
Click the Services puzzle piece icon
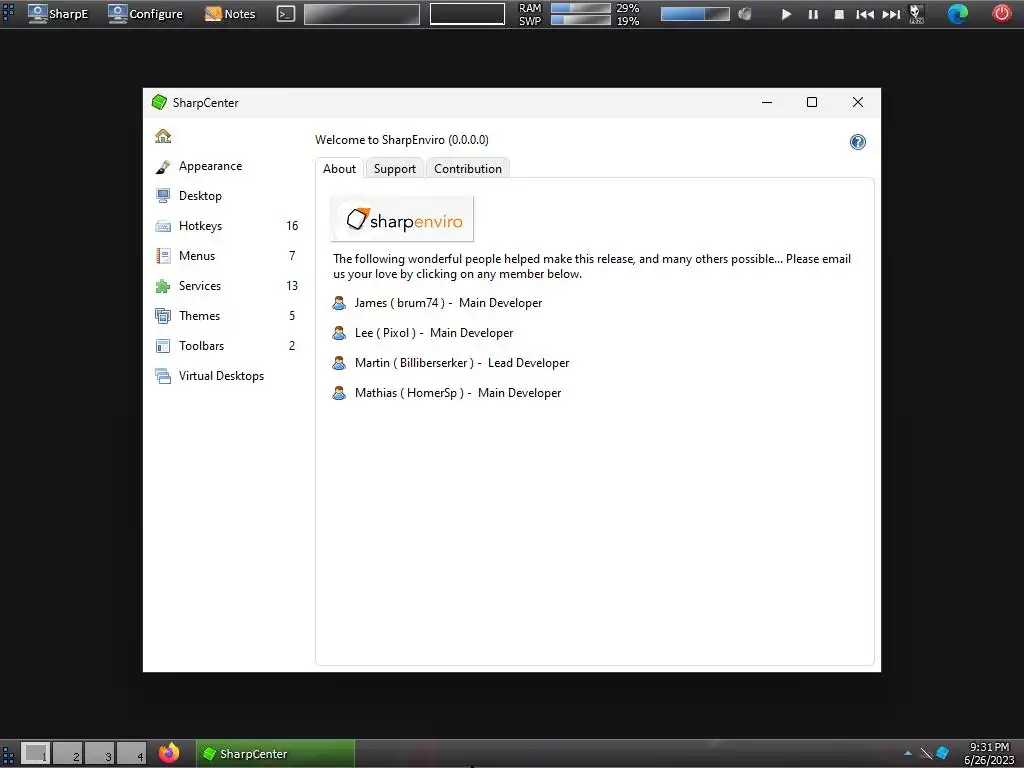pyautogui.click(x=163, y=286)
